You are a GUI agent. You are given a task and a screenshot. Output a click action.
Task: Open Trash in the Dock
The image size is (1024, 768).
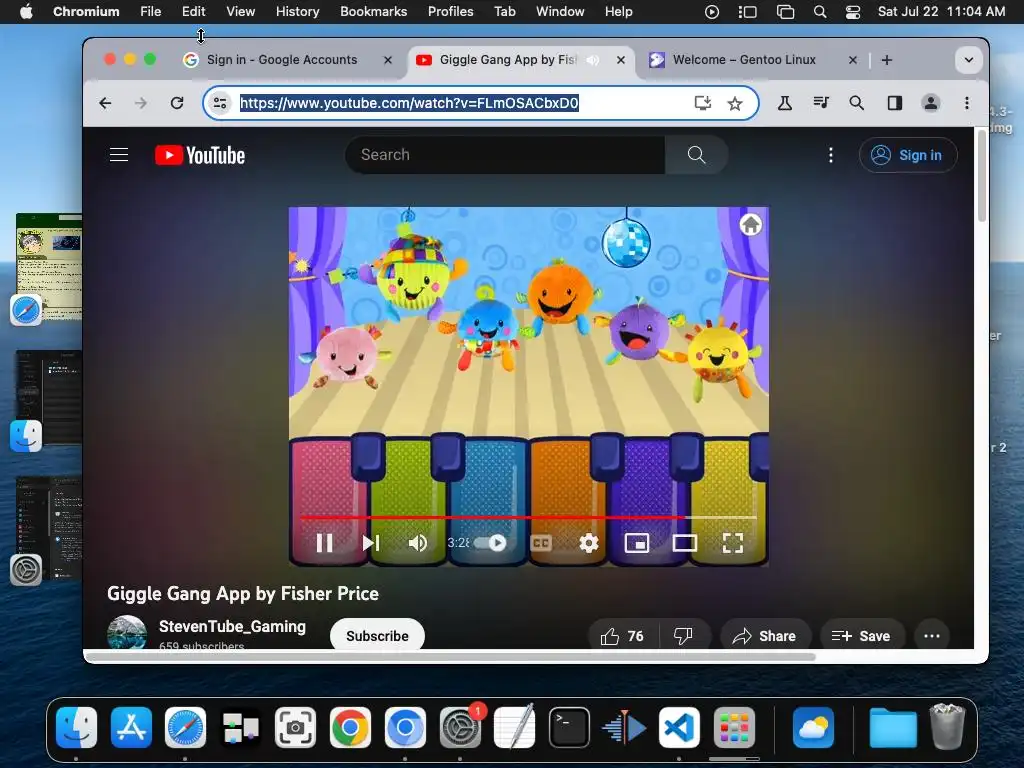tap(947, 727)
